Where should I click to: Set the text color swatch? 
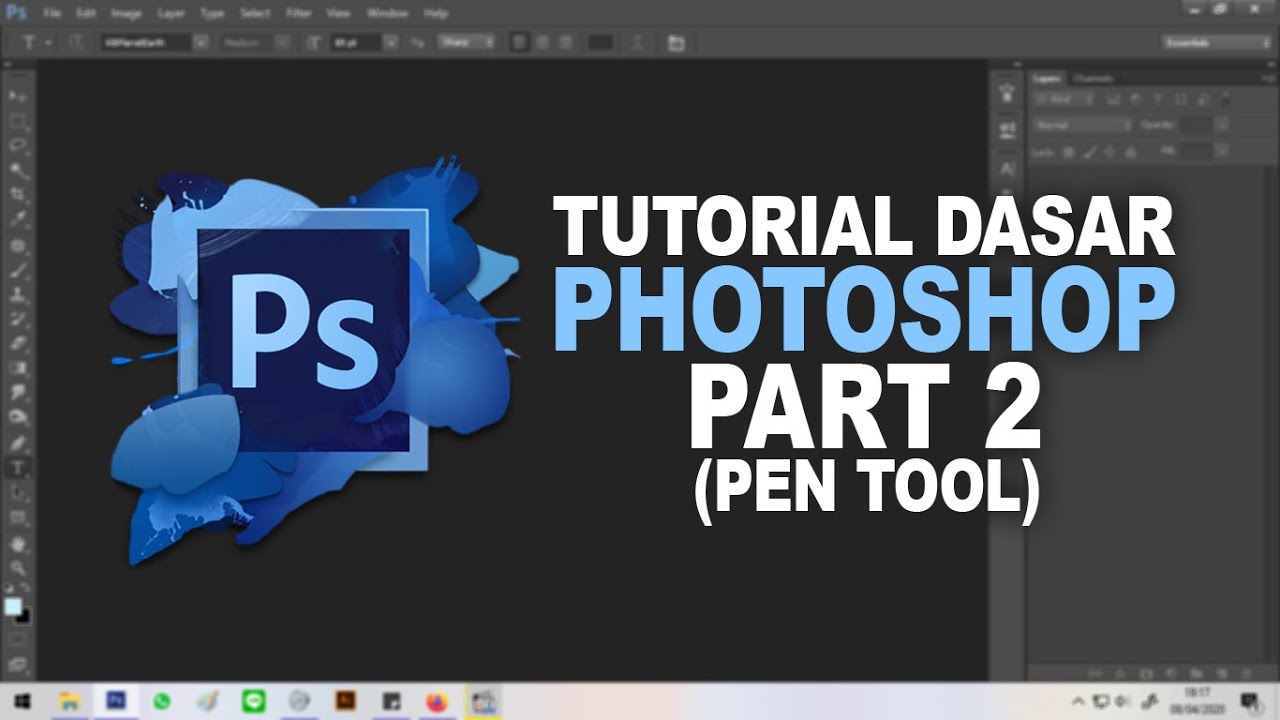[x=600, y=43]
